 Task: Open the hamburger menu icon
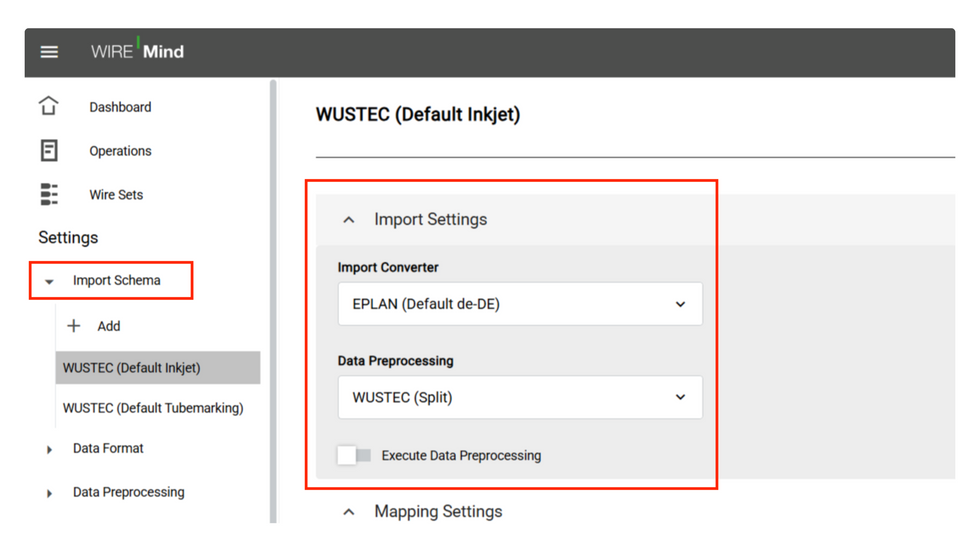(49, 52)
